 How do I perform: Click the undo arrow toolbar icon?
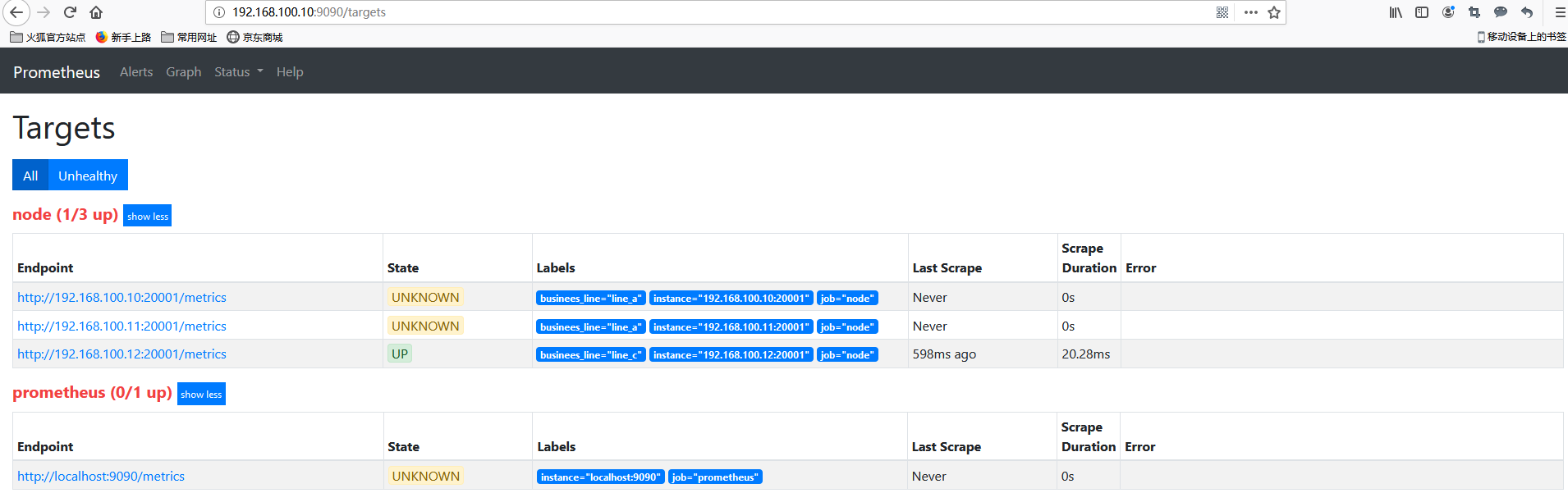pyautogui.click(x=1527, y=12)
